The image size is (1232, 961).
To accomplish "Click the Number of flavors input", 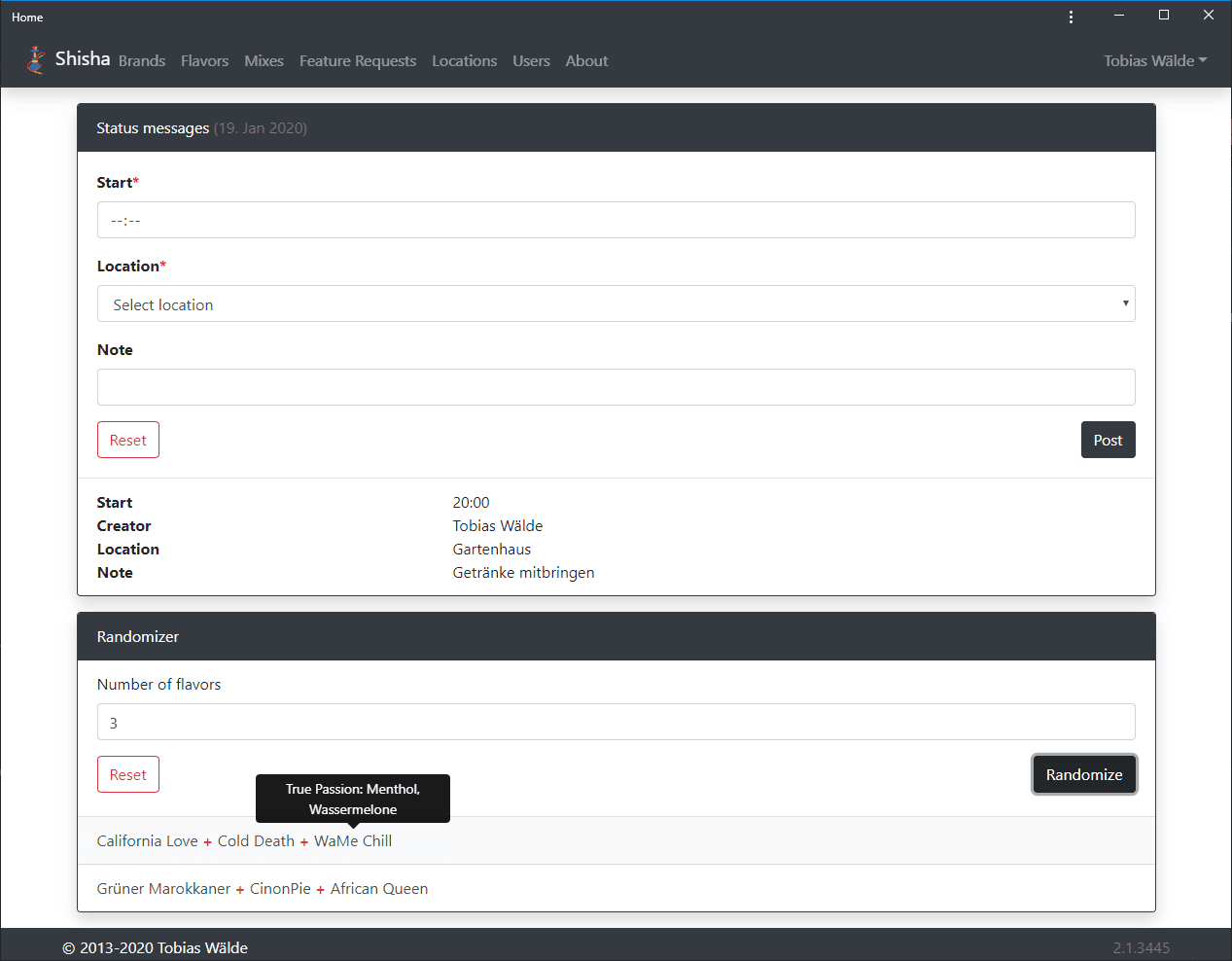I will [x=616, y=722].
